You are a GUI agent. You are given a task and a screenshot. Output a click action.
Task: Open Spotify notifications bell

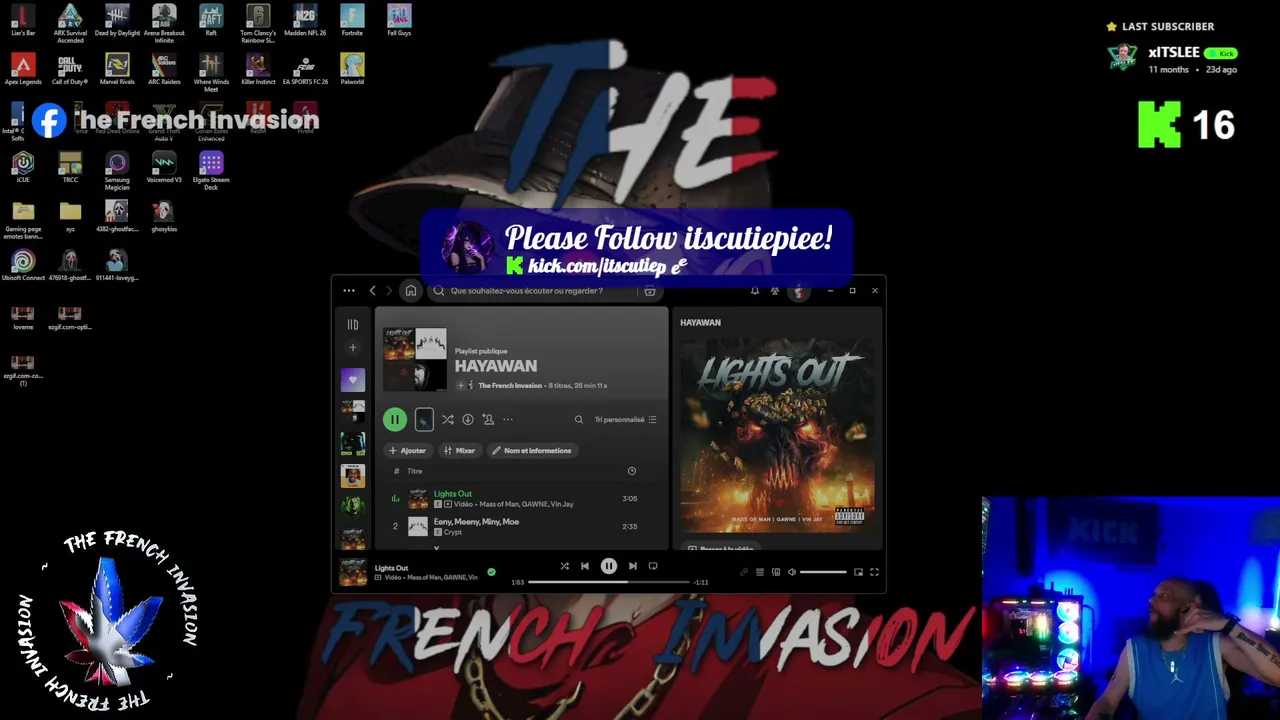coord(754,291)
